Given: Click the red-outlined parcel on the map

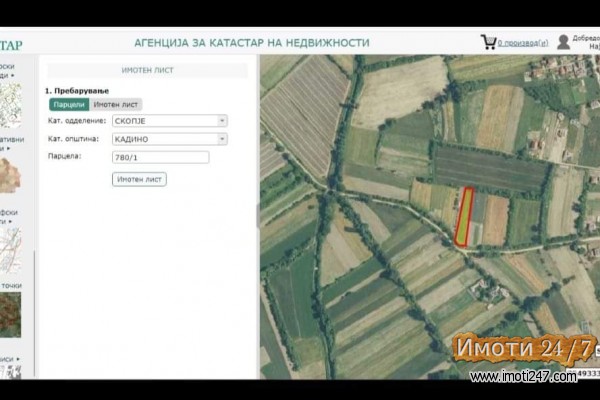Looking at the screenshot, I should [463, 216].
